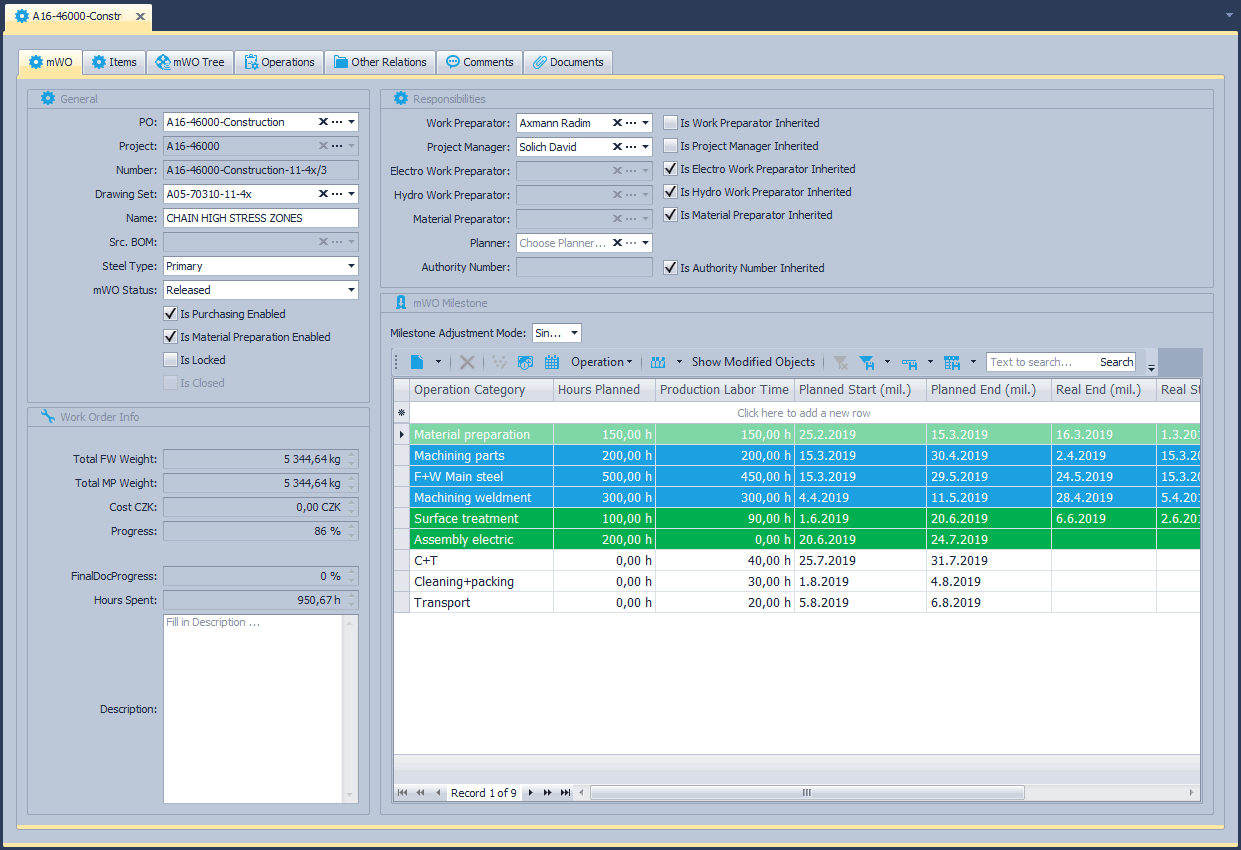Enable the Is Locked checkbox
This screenshot has height=850, width=1241.
tap(170, 360)
